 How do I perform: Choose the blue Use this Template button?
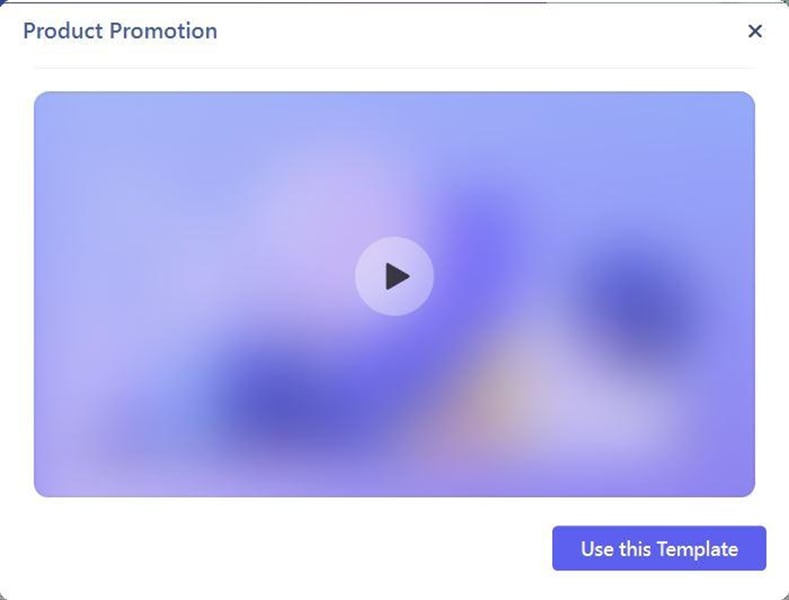click(659, 548)
